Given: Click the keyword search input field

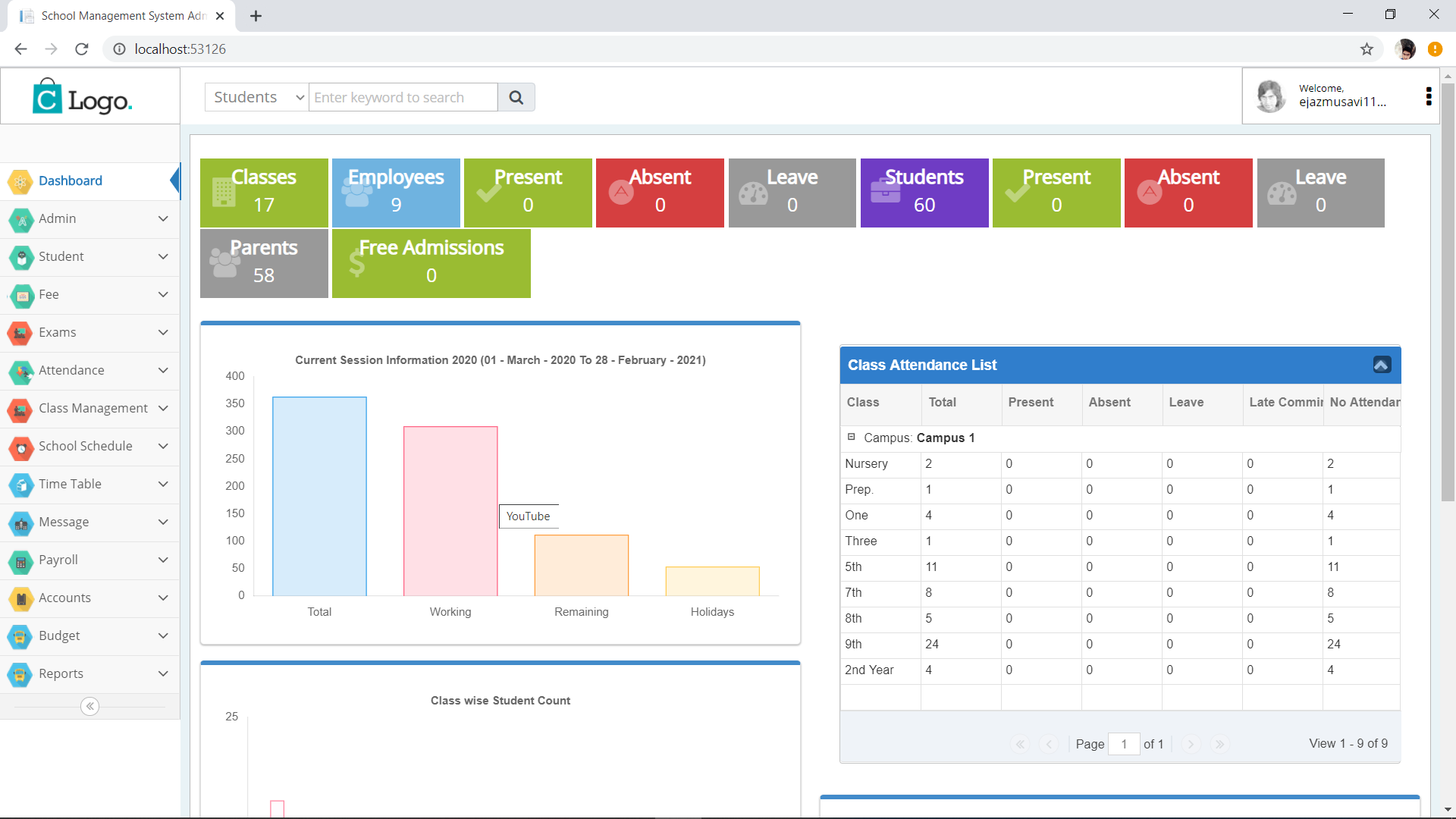Looking at the screenshot, I should click(x=403, y=97).
